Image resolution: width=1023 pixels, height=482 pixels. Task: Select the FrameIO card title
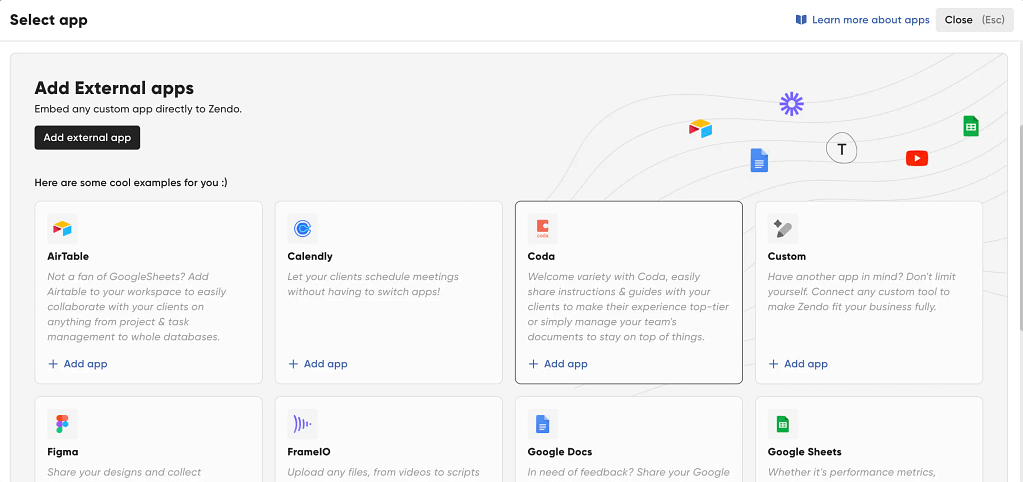[309, 451]
